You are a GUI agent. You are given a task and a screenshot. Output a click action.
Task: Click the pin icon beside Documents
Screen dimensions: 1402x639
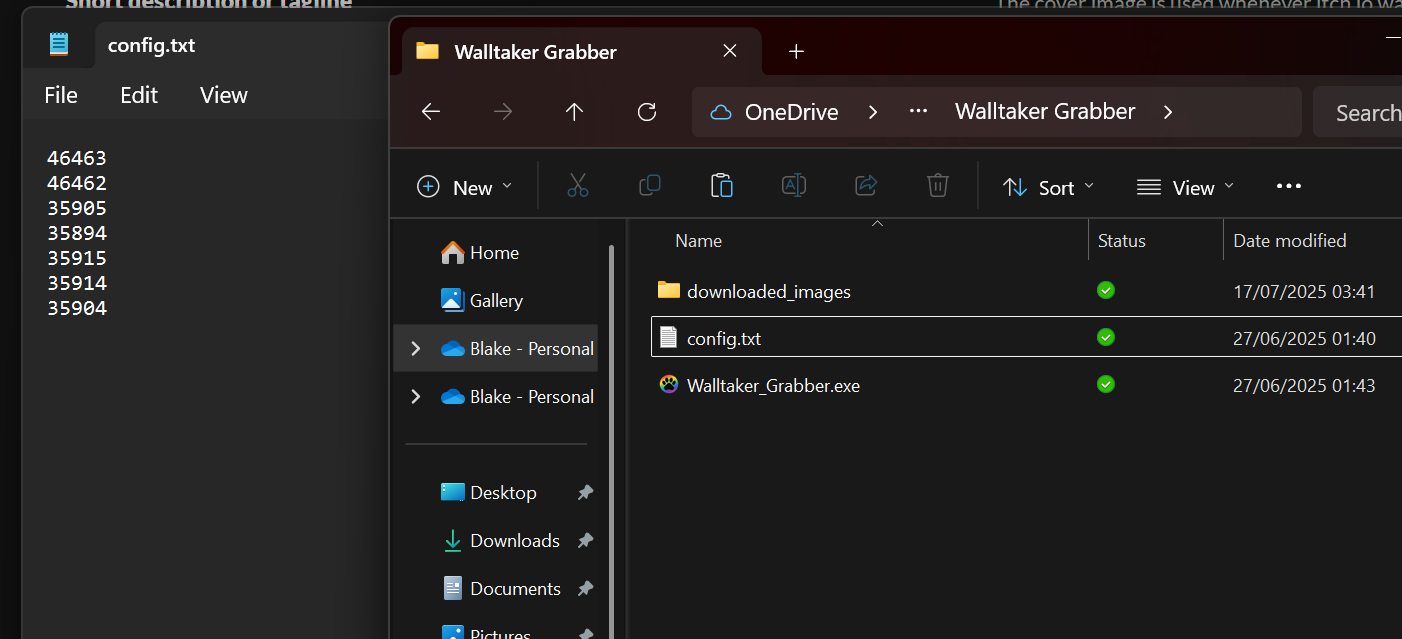click(585, 589)
